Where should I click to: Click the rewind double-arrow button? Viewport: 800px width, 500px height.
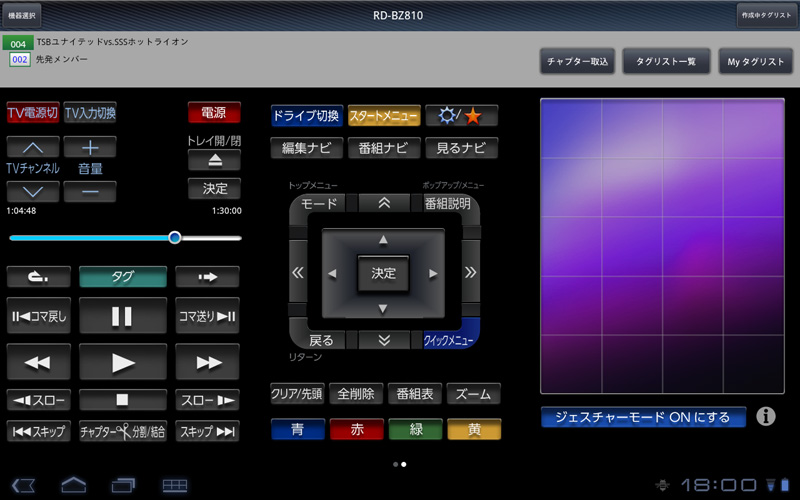click(x=38, y=362)
